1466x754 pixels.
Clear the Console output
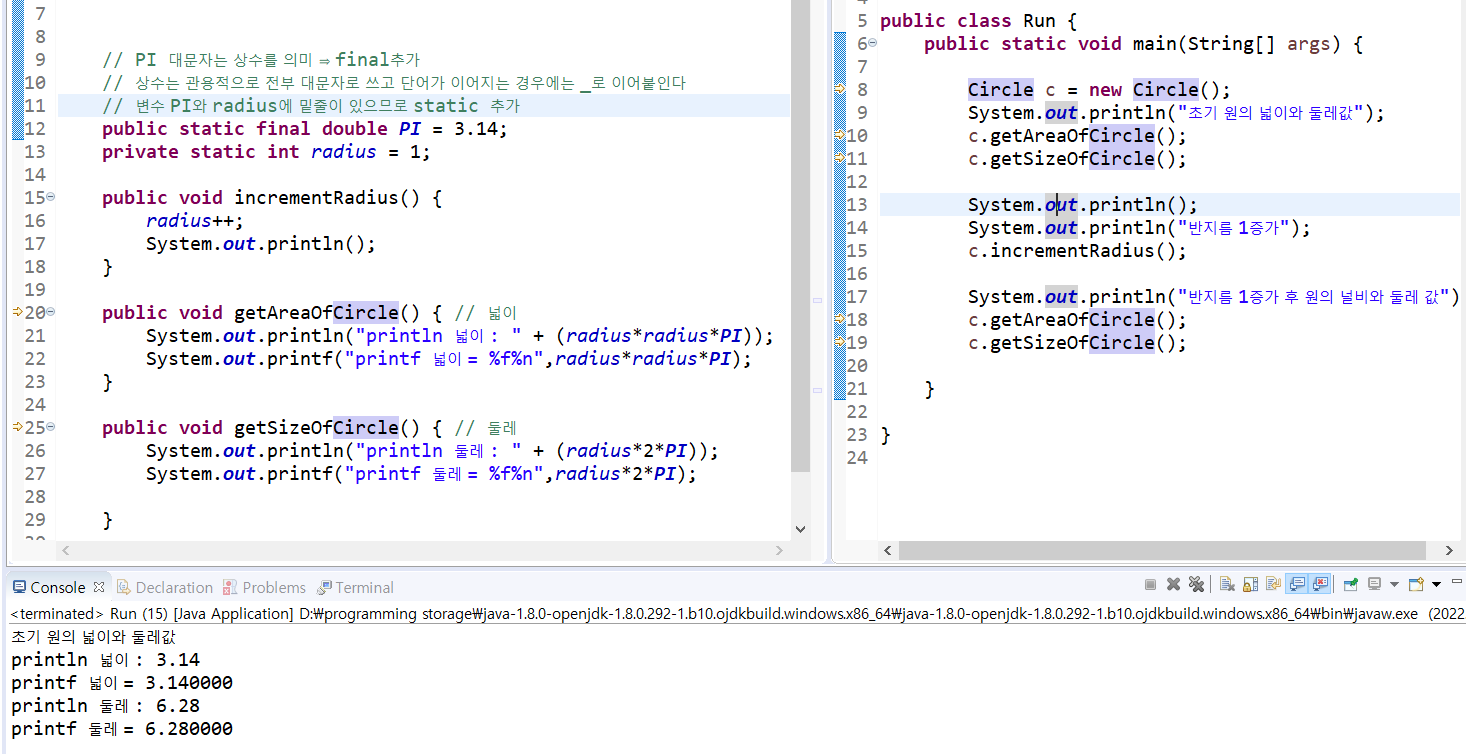coord(1227,585)
